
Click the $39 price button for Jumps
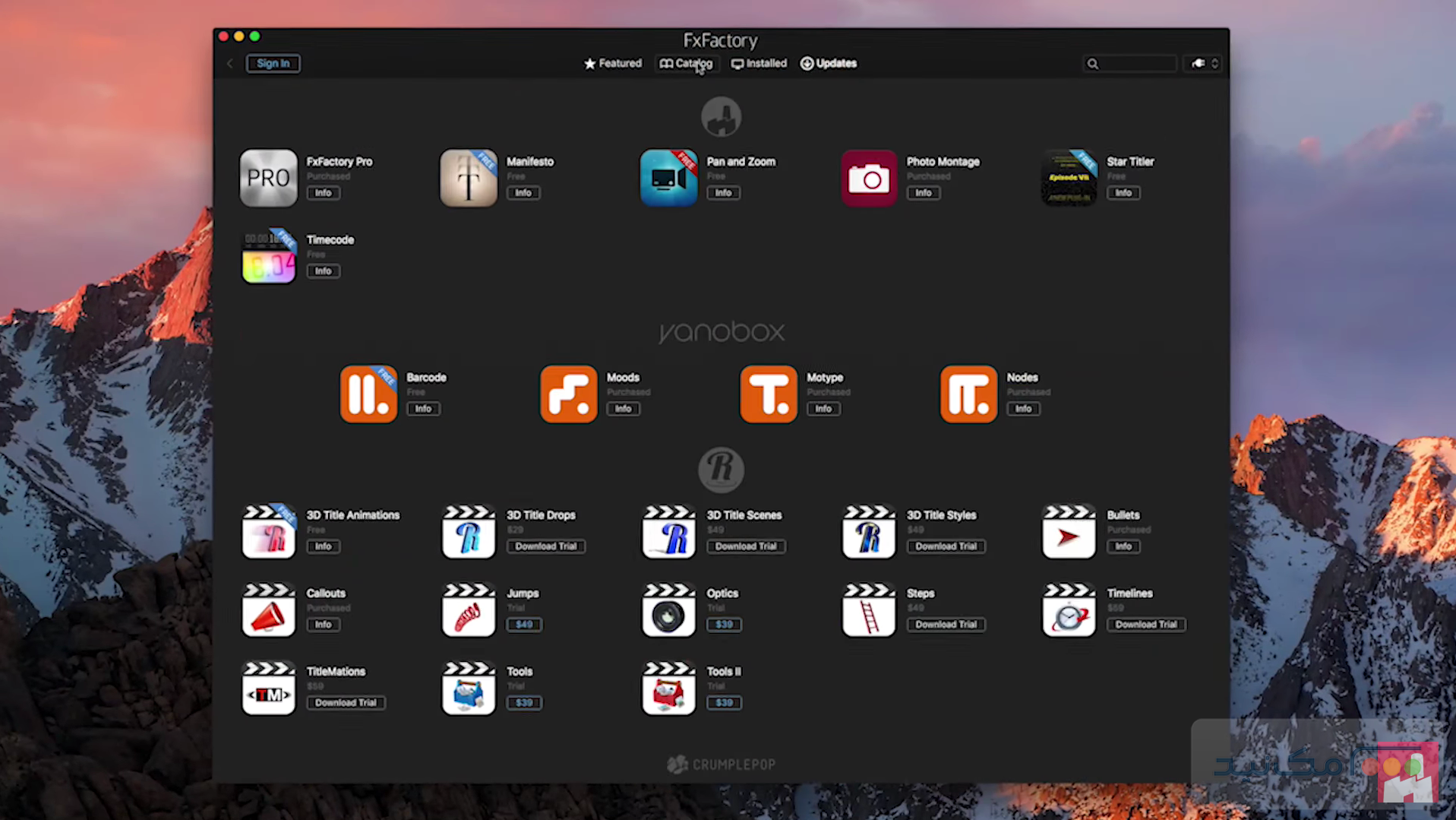pos(524,625)
